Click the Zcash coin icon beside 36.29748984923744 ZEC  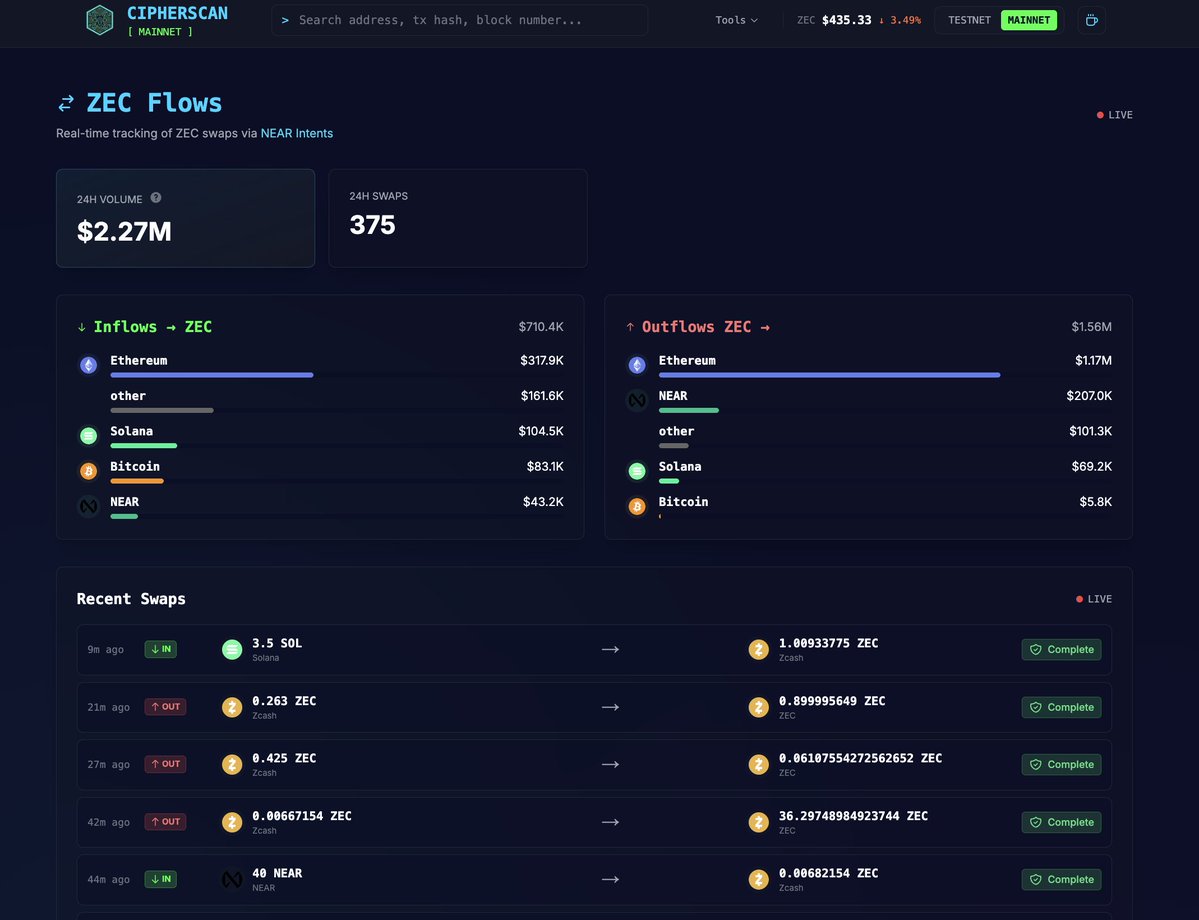(x=759, y=822)
